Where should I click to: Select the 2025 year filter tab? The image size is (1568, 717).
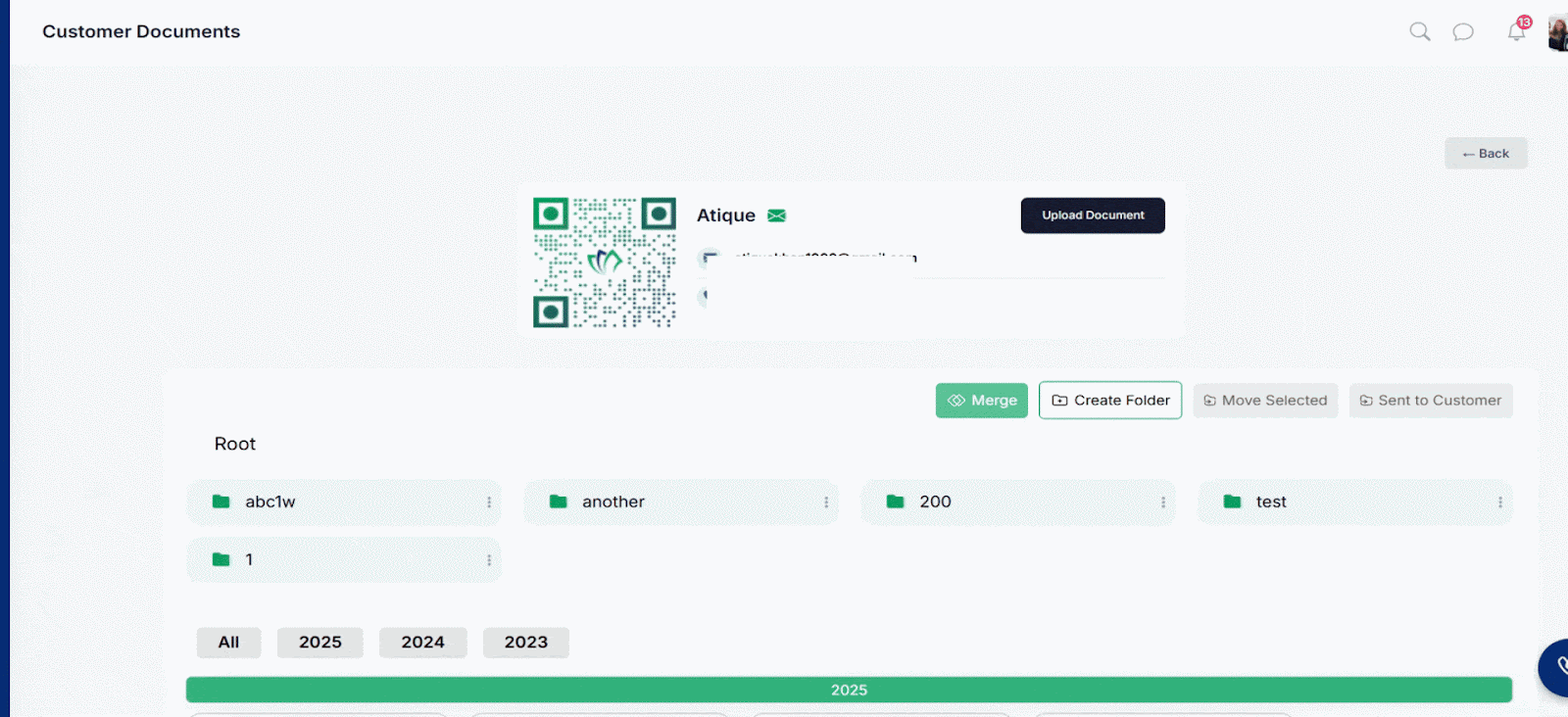[320, 643]
